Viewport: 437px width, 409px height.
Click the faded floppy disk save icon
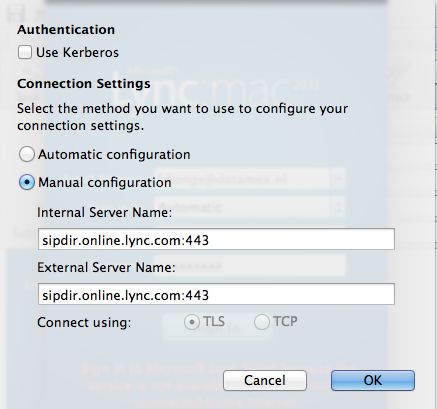[16, 13]
